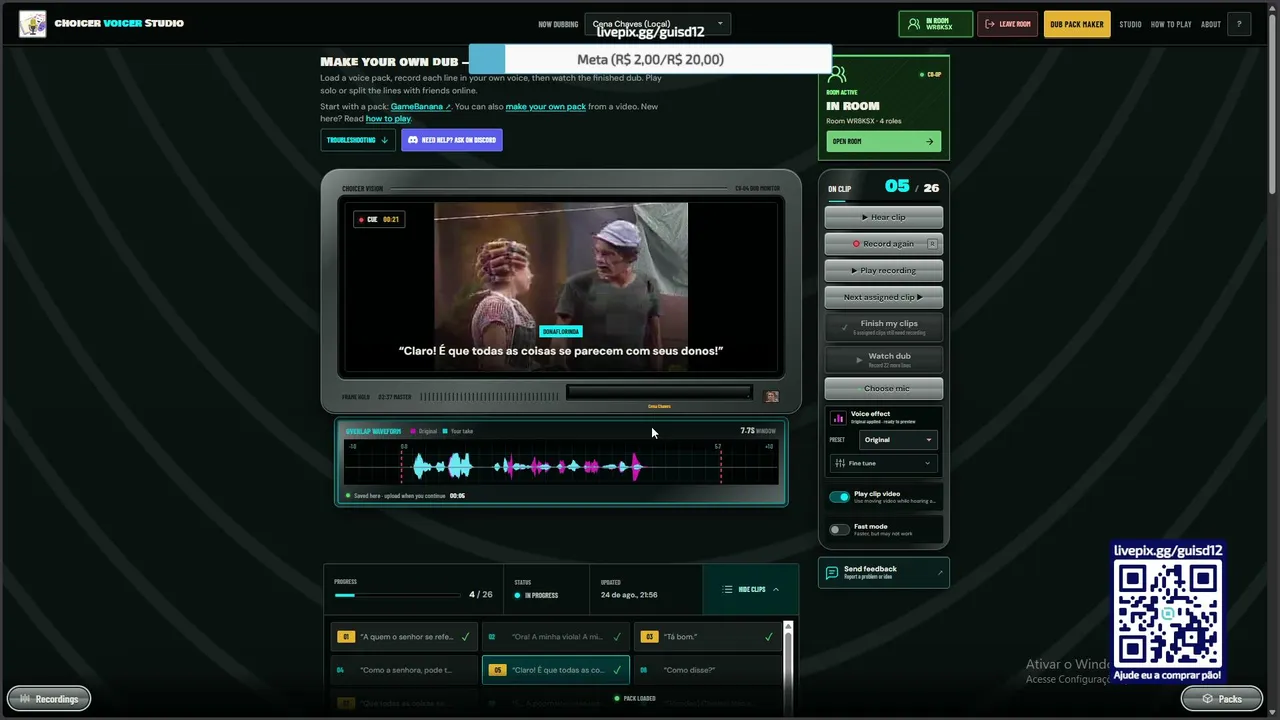Open the How to Play menu item

[1171, 24]
